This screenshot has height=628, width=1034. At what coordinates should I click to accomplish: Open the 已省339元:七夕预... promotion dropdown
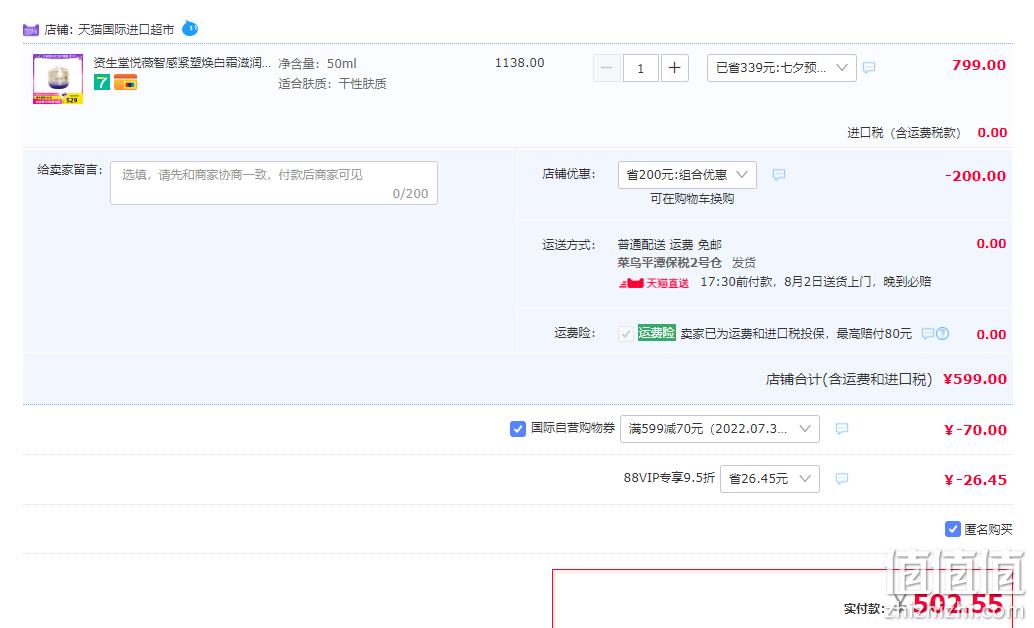781,68
